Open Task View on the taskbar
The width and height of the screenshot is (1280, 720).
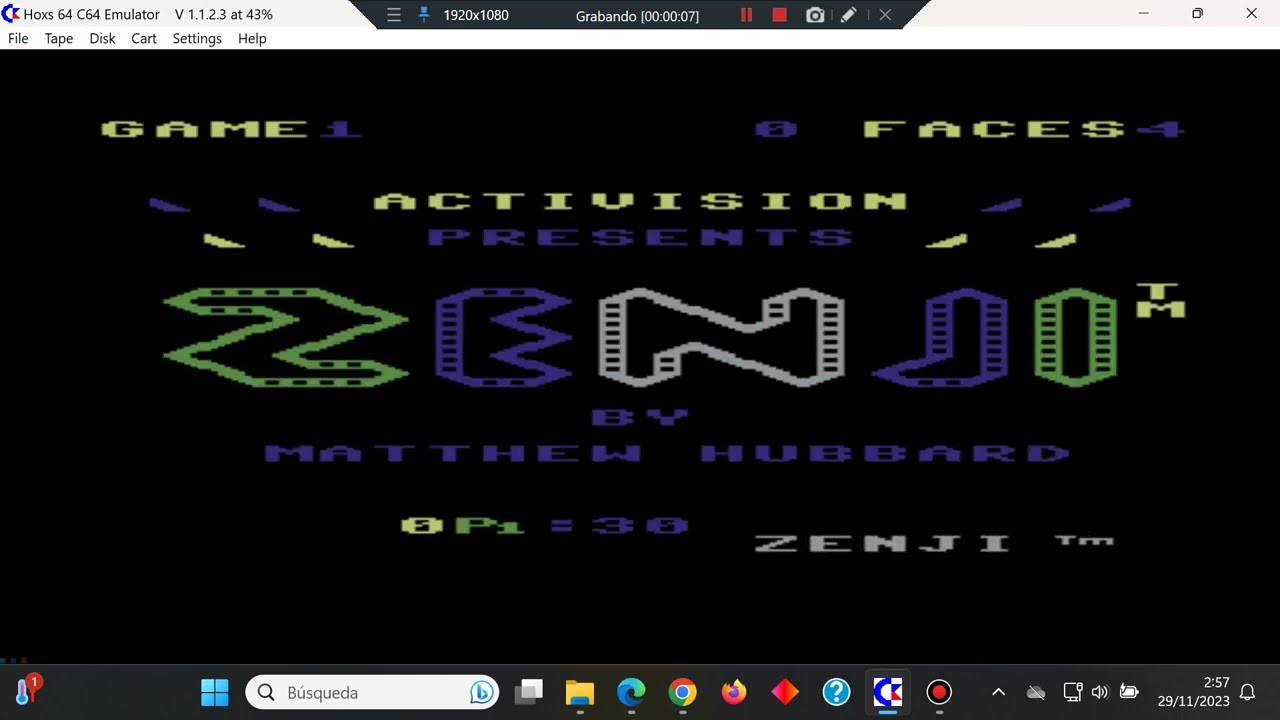529,692
